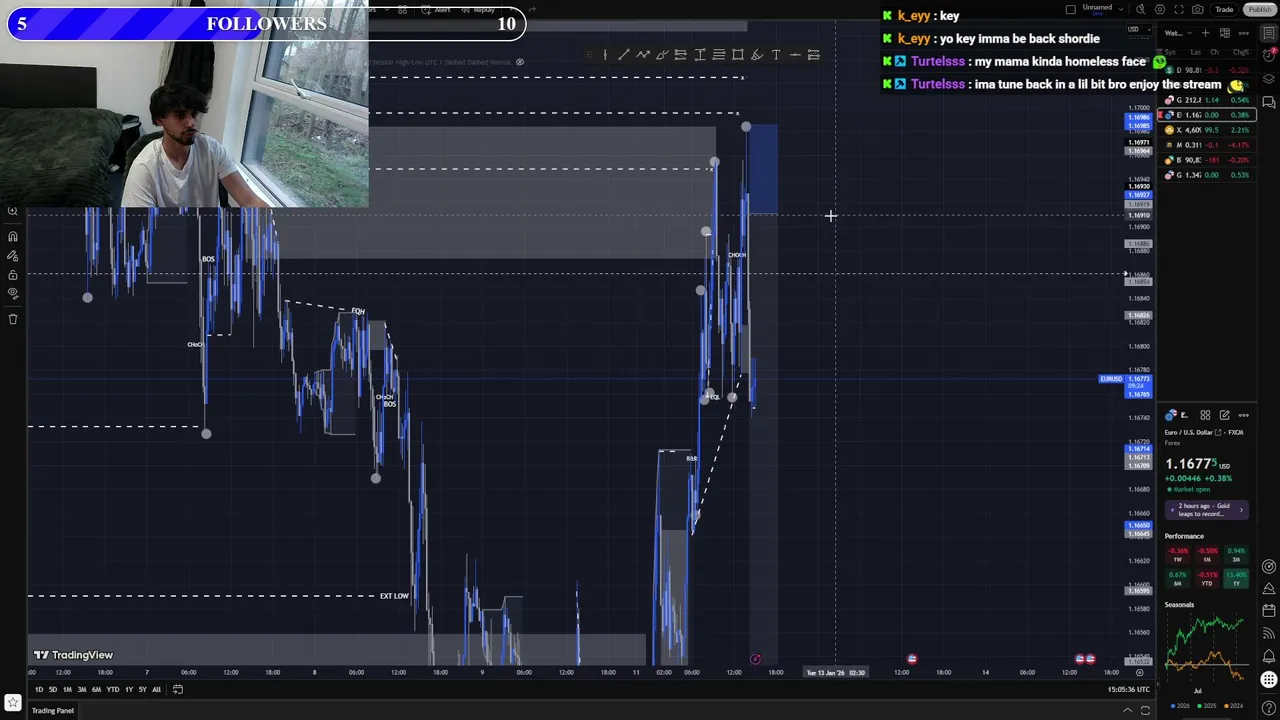Set date range to 1D

39,690
